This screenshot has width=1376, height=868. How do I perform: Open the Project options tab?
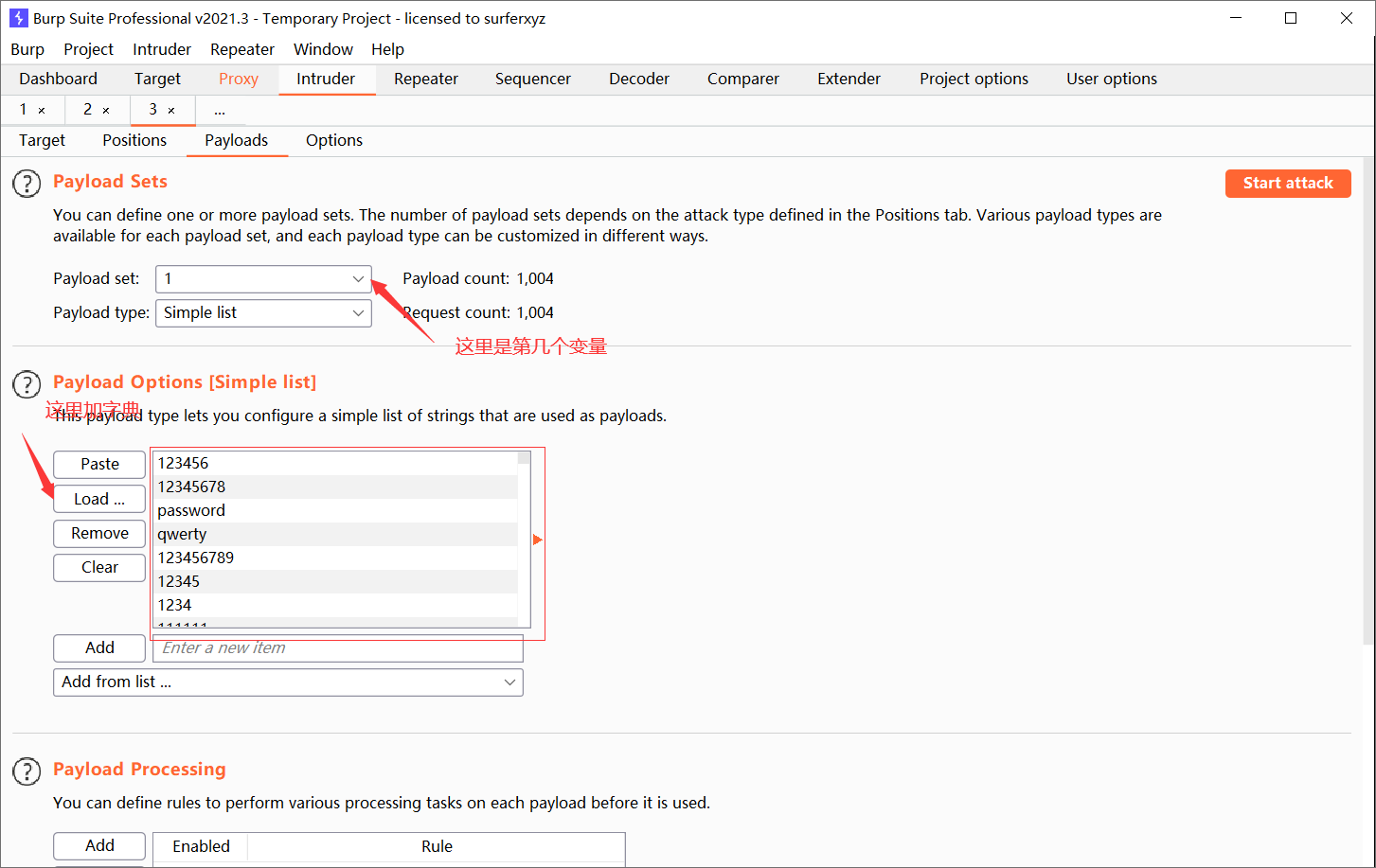click(974, 79)
